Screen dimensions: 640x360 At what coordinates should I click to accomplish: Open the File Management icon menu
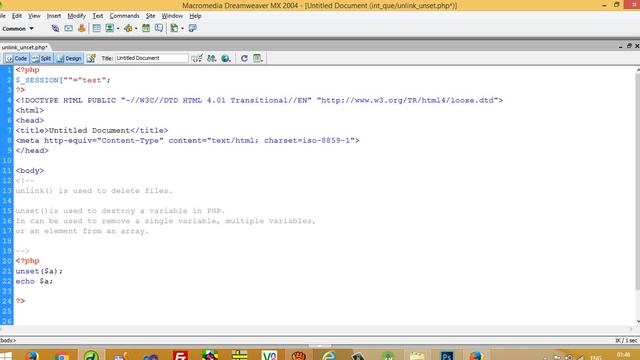[211, 58]
